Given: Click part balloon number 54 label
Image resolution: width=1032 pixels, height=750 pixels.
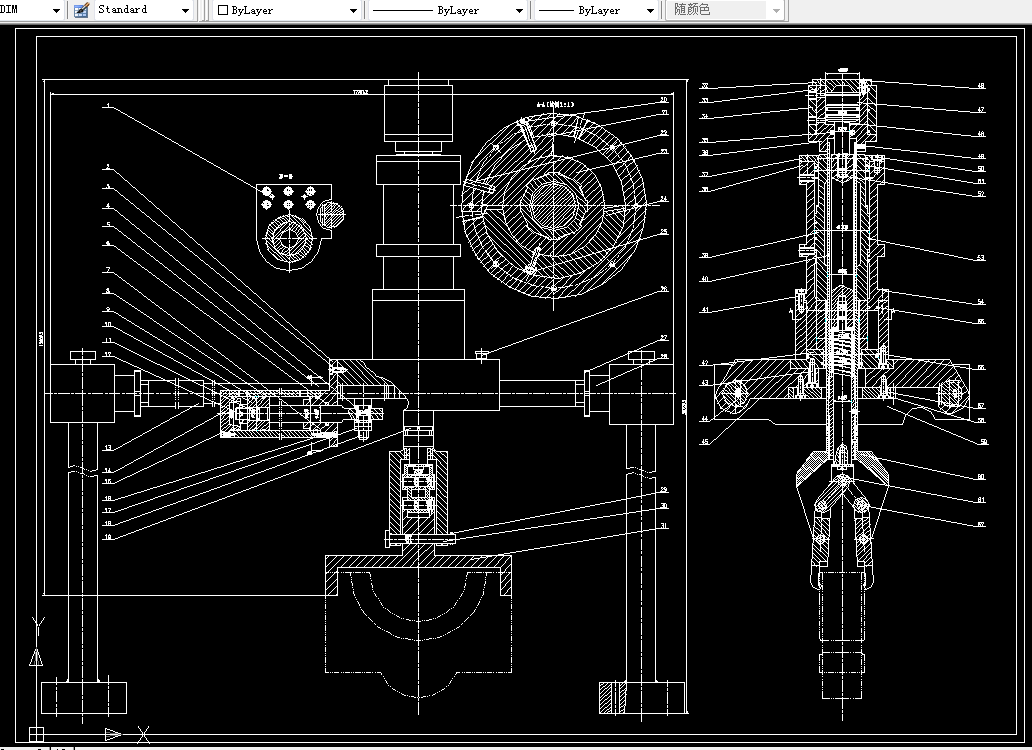Looking at the screenshot, I should pos(981,301).
